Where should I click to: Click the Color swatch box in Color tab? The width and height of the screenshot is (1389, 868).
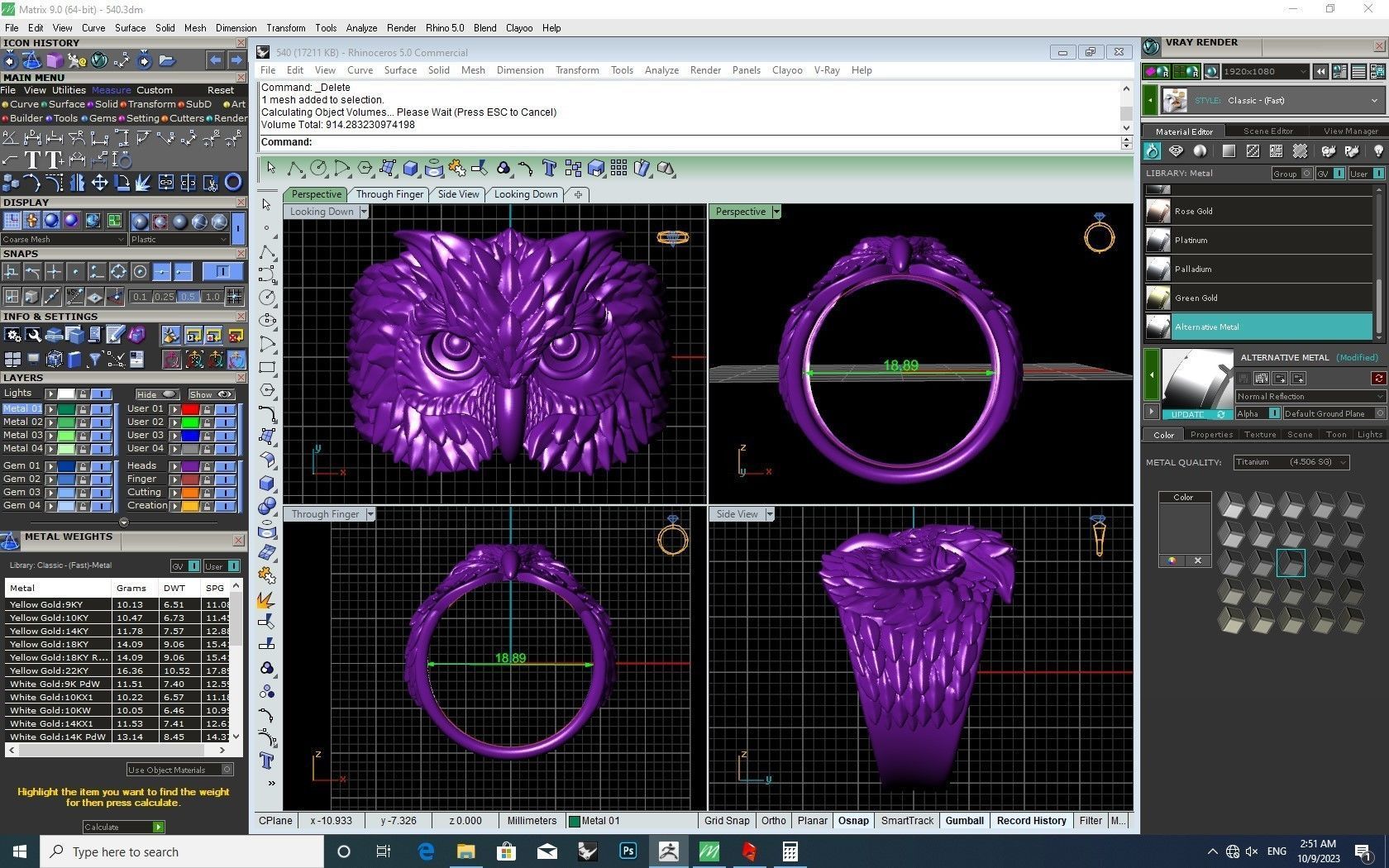point(1185,527)
